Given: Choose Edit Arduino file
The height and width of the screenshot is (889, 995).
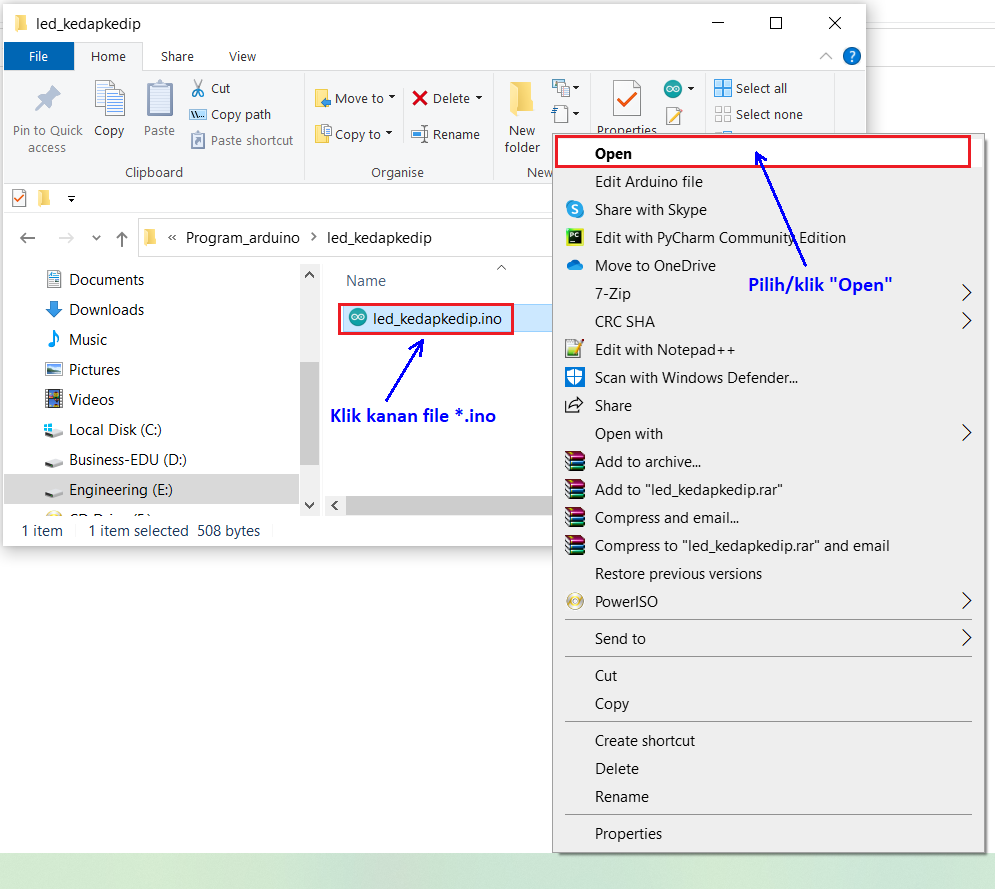Looking at the screenshot, I should coord(768,182).
